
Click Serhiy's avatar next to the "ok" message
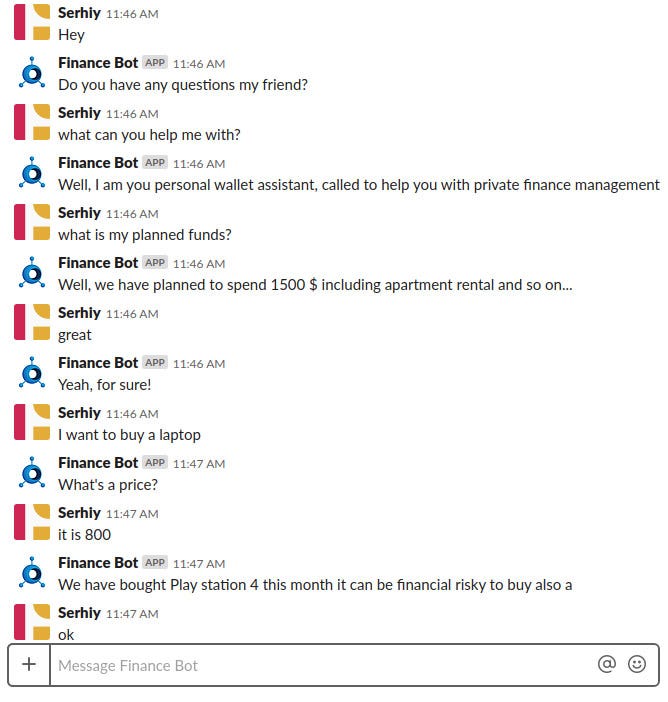click(32, 622)
